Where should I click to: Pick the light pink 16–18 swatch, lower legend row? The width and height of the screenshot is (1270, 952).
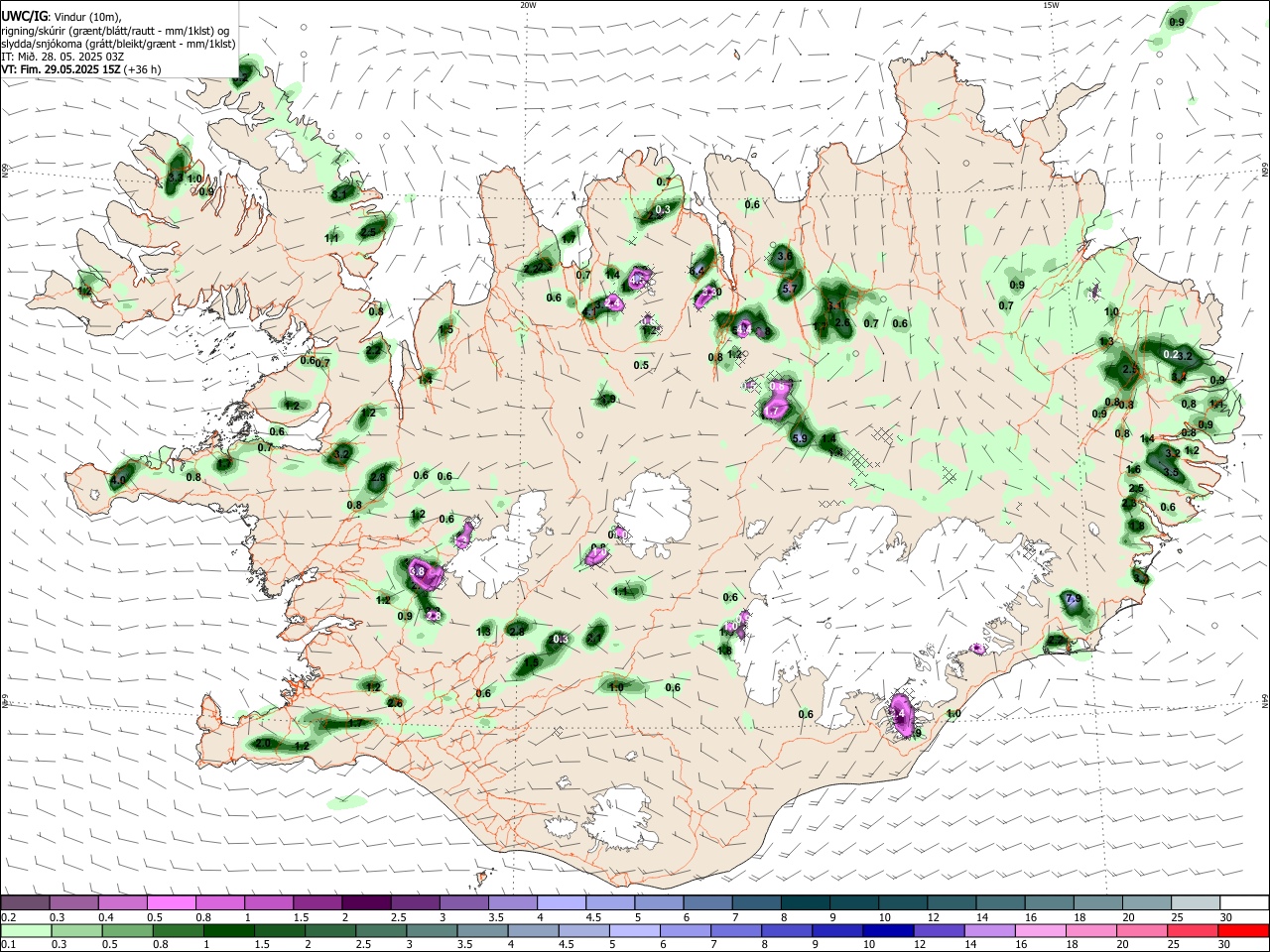pos(1040,930)
